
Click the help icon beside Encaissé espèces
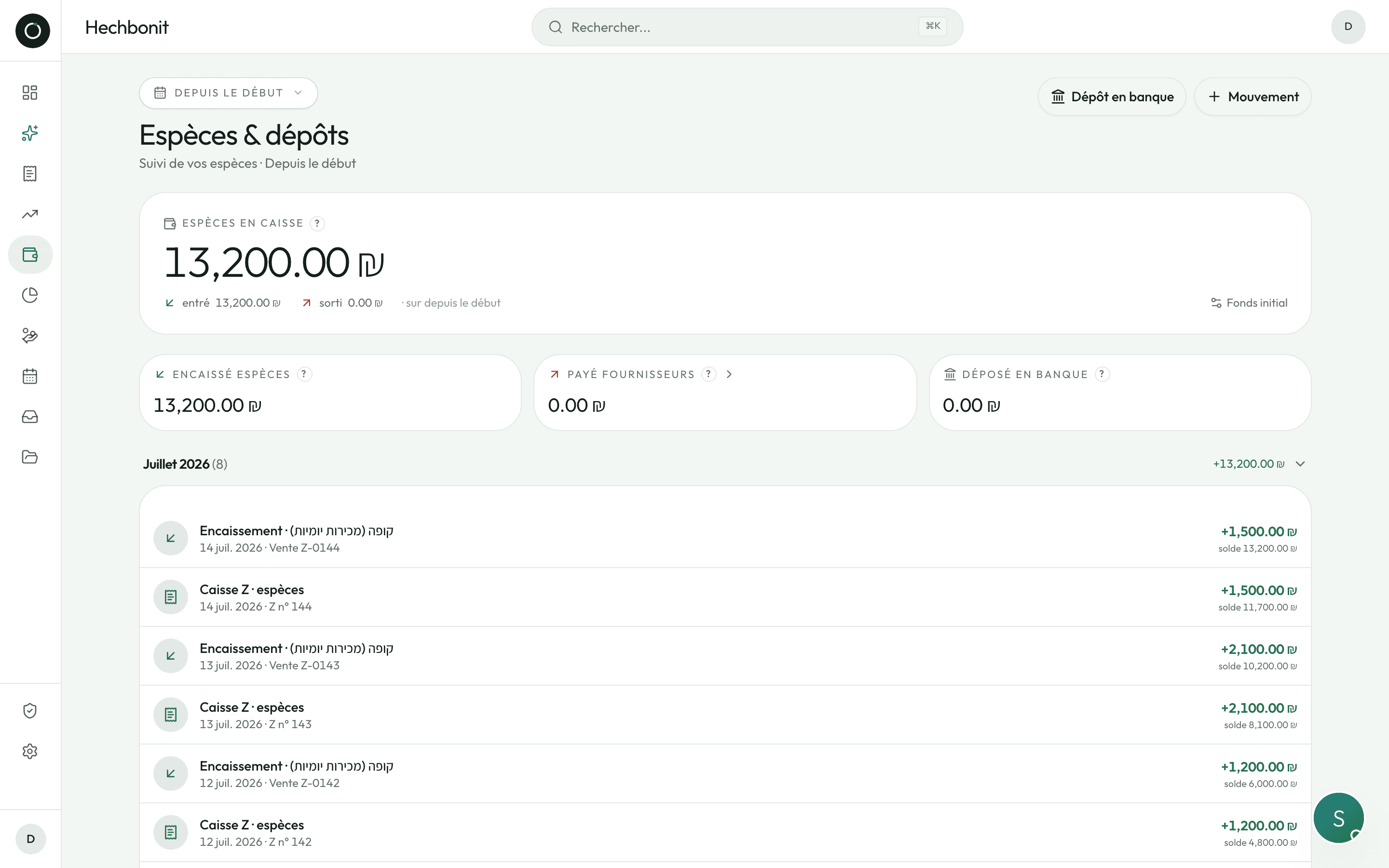pos(304,374)
